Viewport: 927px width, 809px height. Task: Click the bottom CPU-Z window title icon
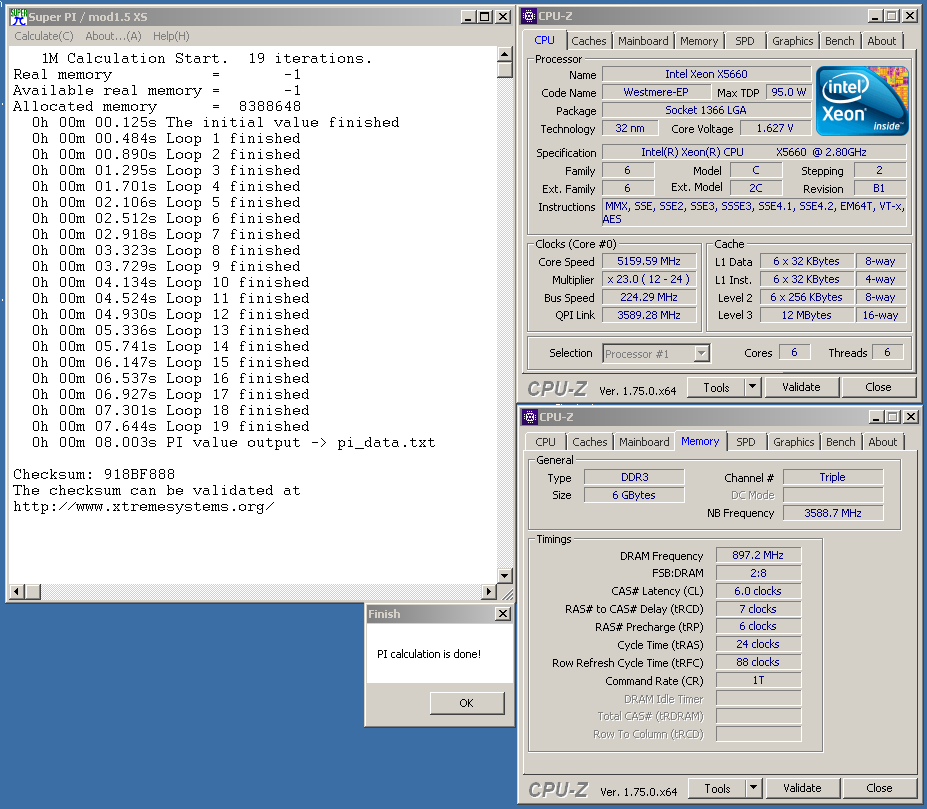pos(530,417)
